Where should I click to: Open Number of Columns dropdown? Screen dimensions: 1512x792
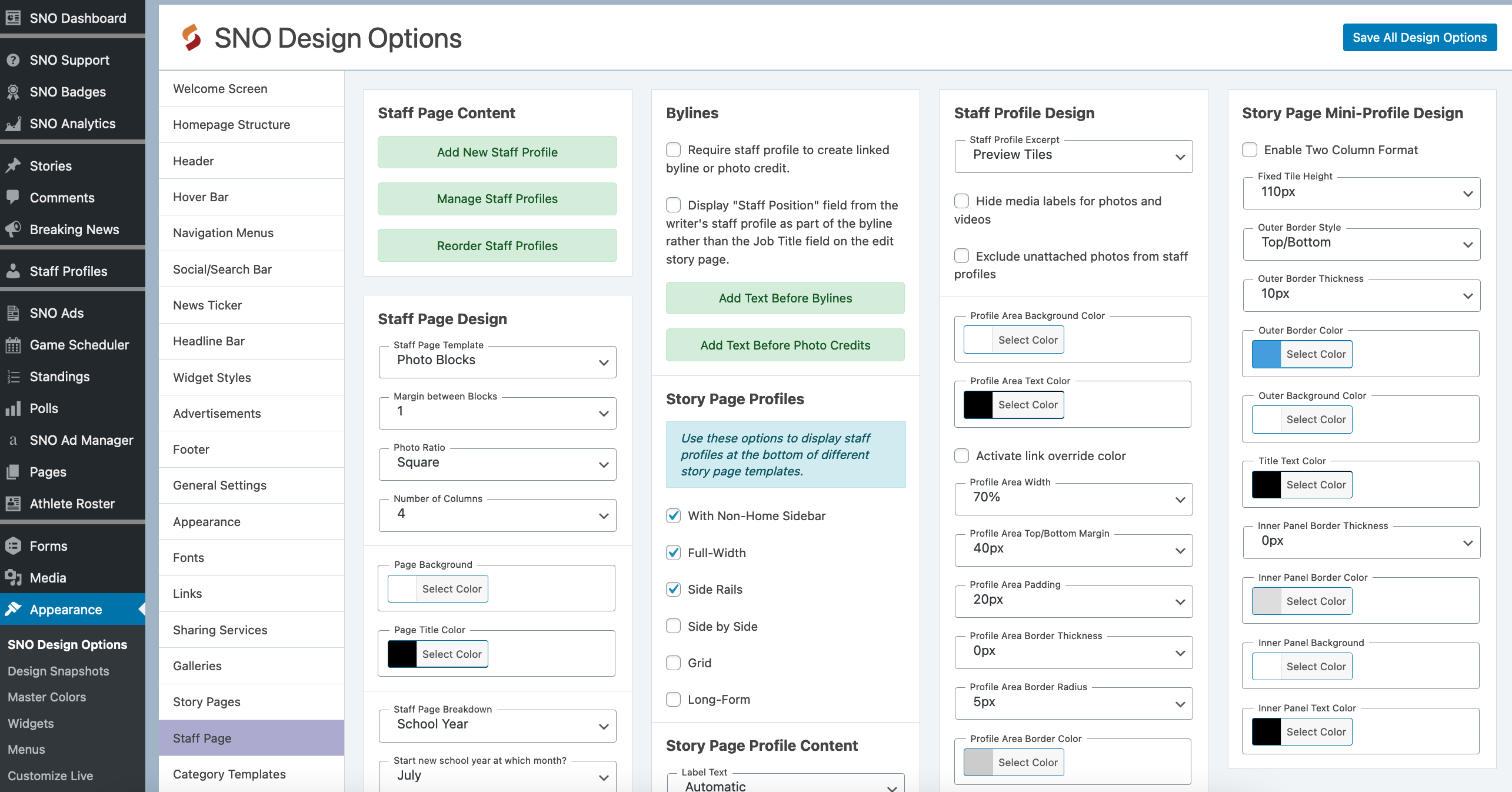pyautogui.click(x=497, y=515)
